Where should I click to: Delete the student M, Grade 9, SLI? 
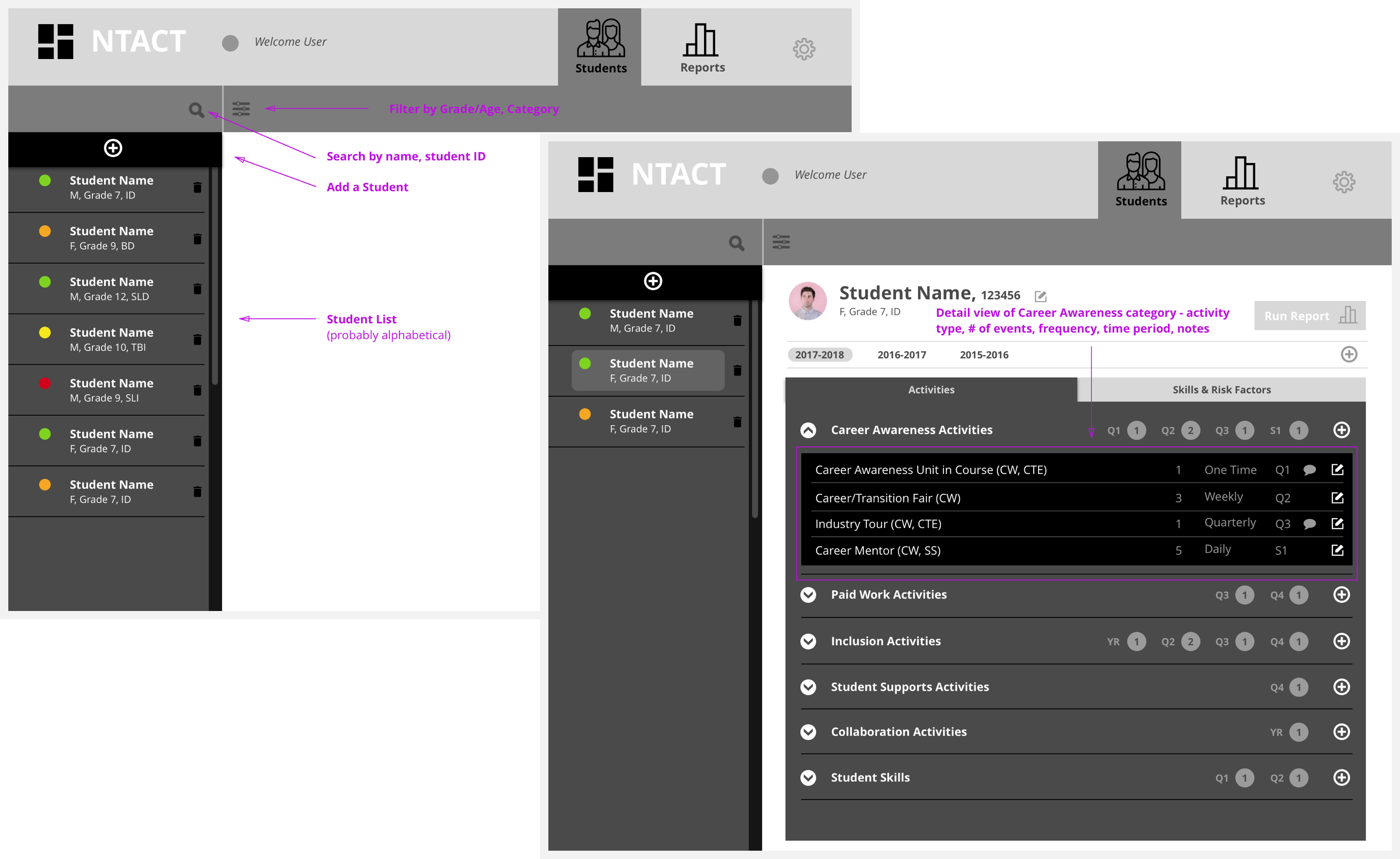pyautogui.click(x=197, y=390)
